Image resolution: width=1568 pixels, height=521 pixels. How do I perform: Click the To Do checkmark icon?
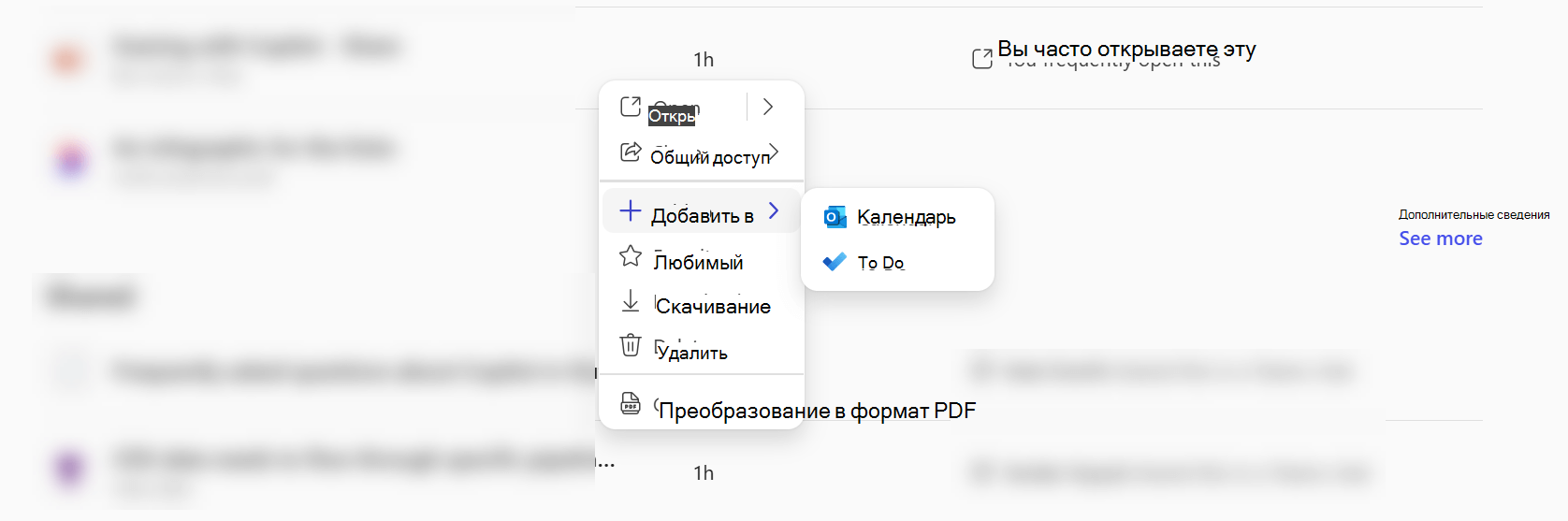coord(835,262)
